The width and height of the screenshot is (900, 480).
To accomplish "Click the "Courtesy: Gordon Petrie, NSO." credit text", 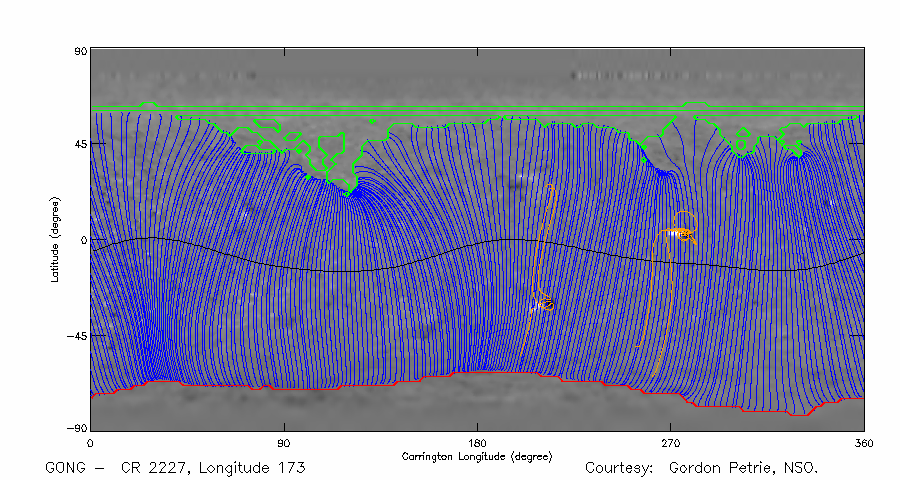I will 701,468.
